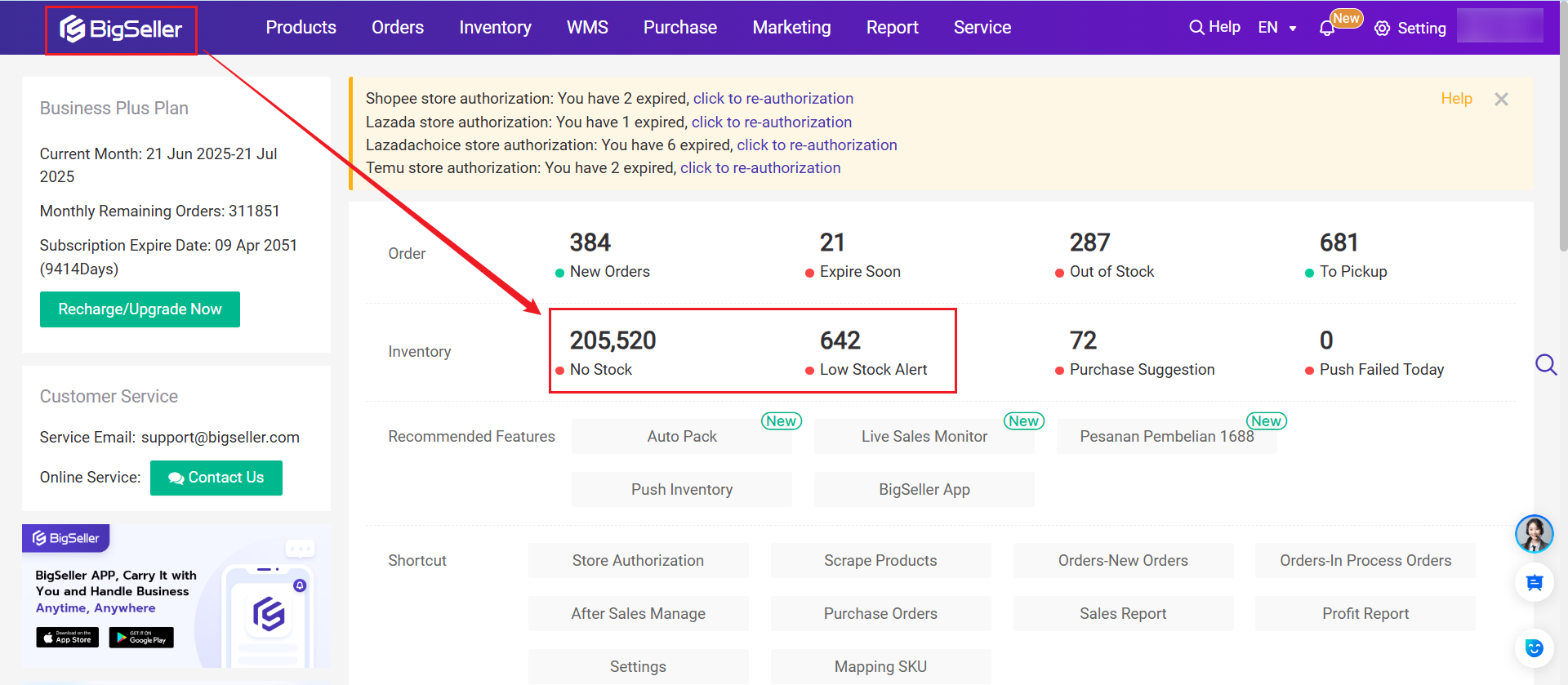Open Scrape Products shortcut
This screenshot has height=685, width=1568.
click(x=881, y=561)
